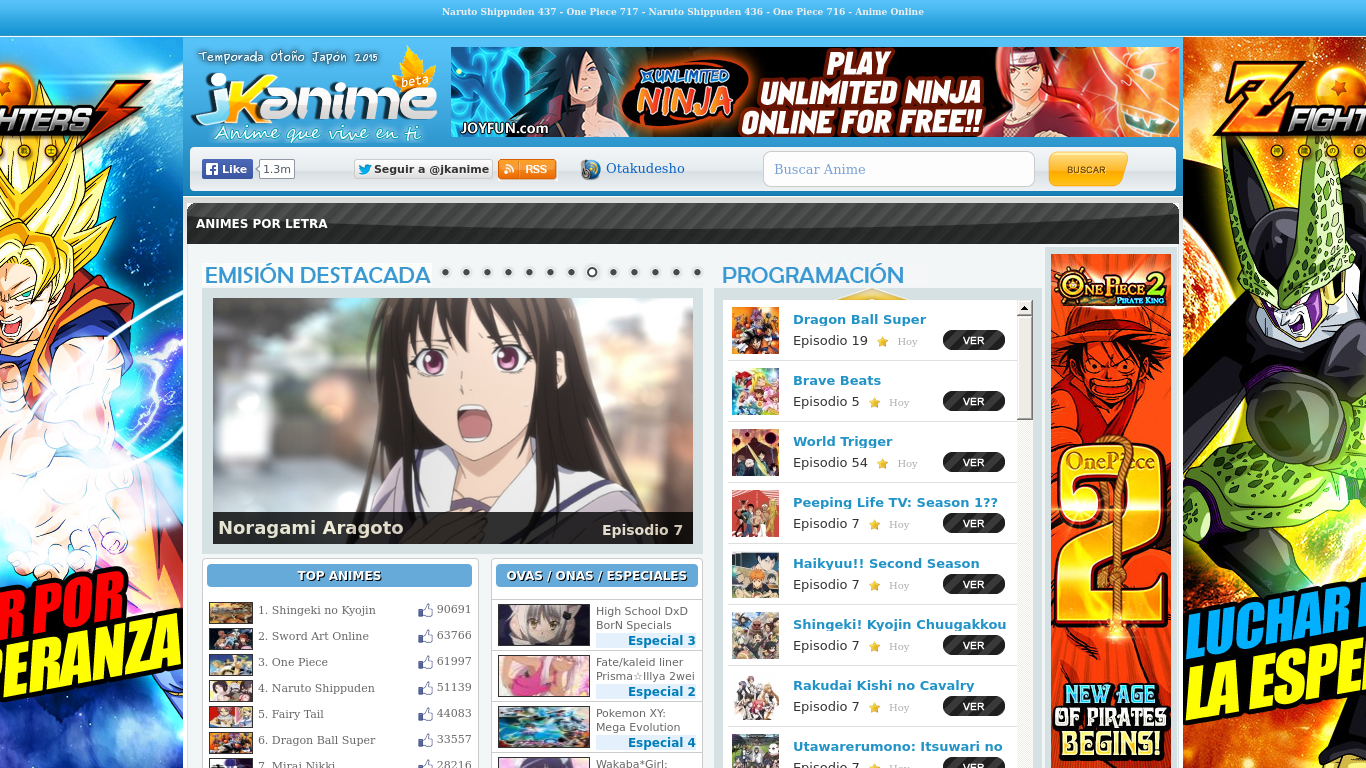Click thumbs-up icon for Shingeki no Kyojin
1366x768 pixels.
(x=425, y=610)
